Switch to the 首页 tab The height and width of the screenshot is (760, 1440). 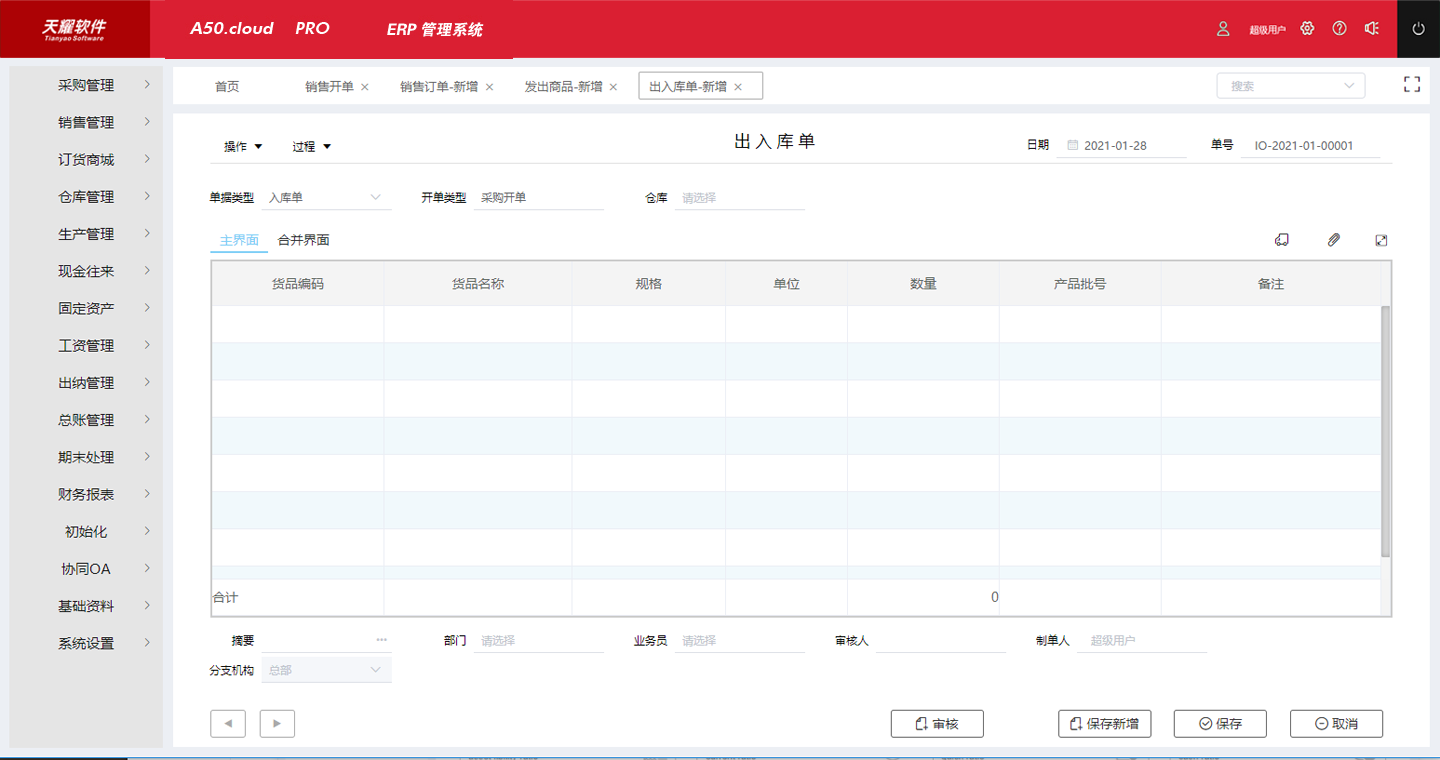[227, 87]
